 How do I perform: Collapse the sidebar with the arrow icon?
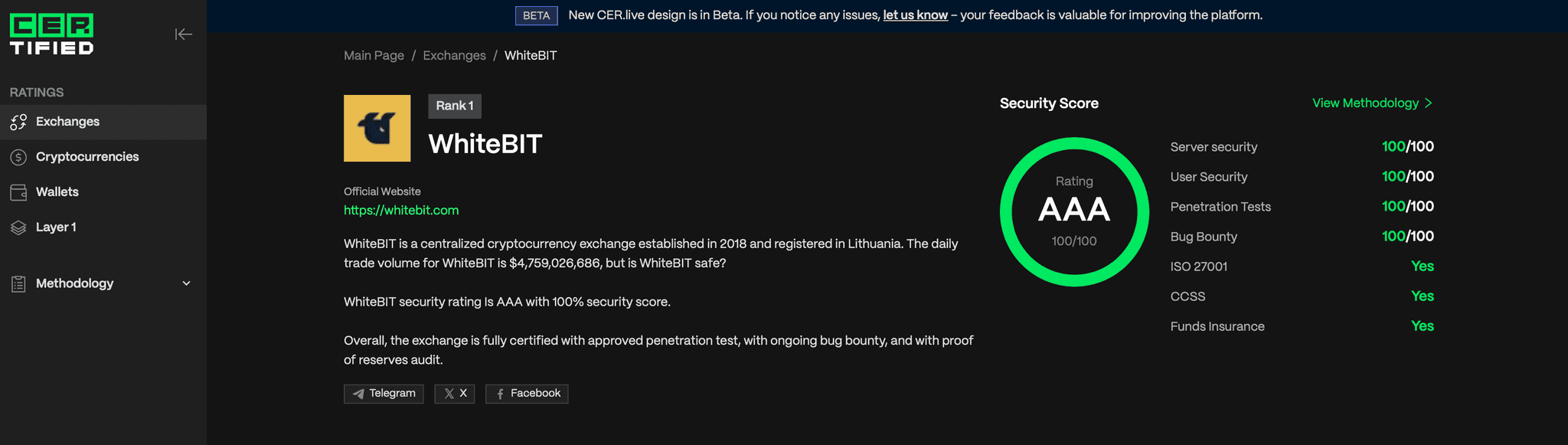(183, 34)
